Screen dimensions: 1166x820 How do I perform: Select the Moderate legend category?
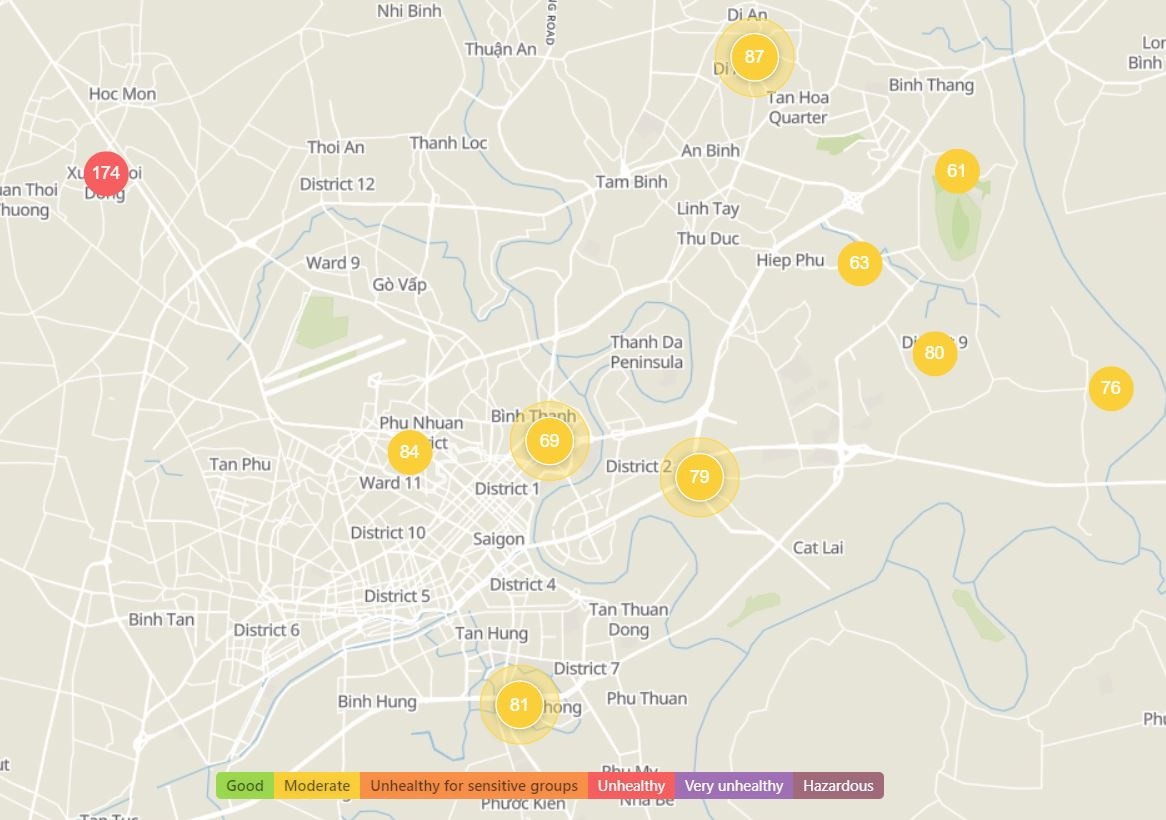click(x=317, y=786)
